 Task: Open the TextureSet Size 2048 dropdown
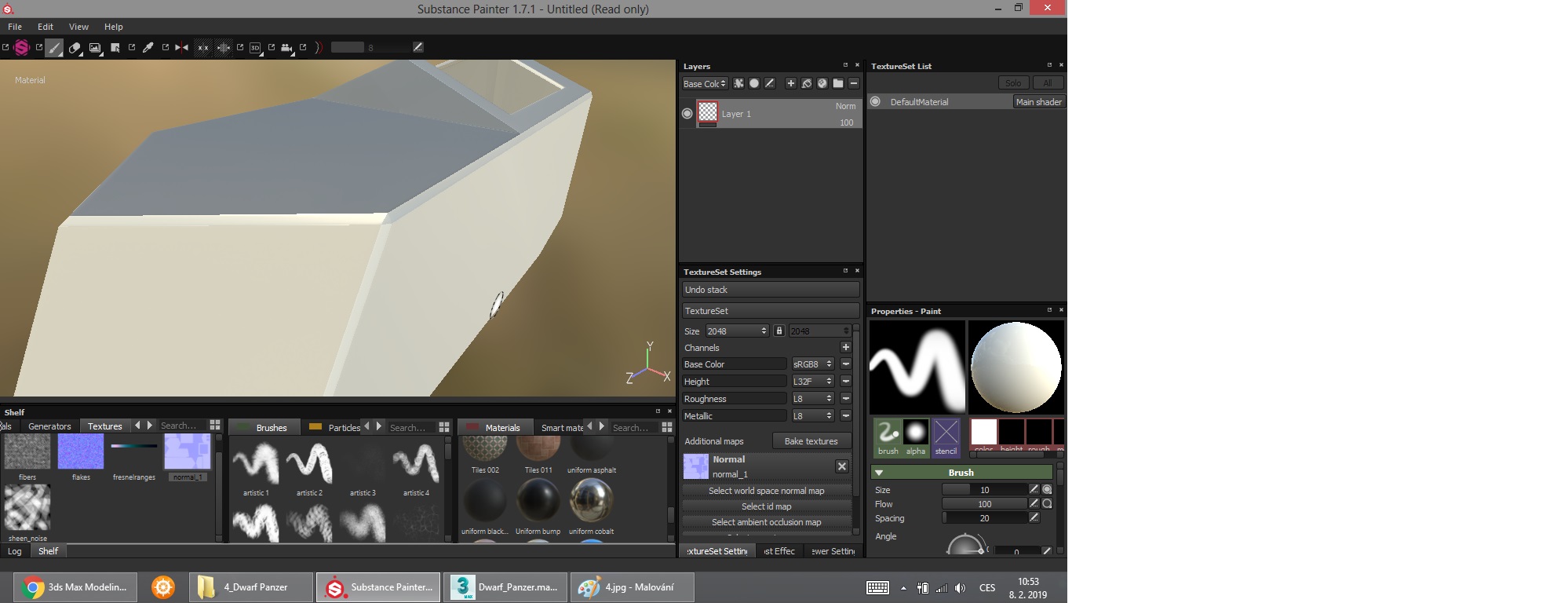tap(737, 331)
